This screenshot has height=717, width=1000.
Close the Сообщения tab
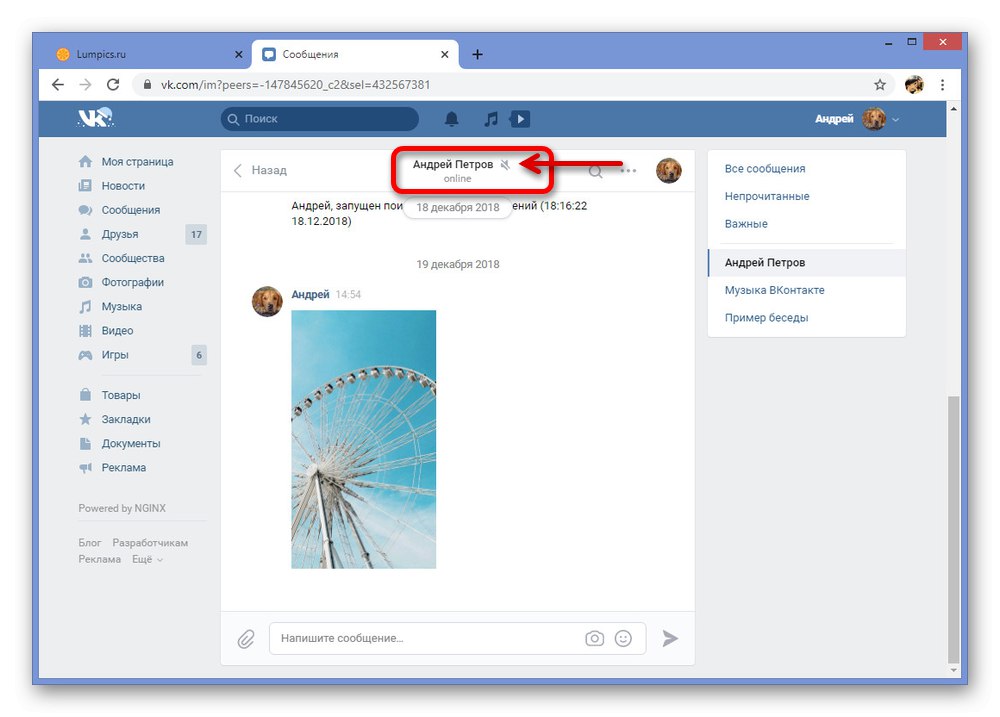tap(445, 54)
